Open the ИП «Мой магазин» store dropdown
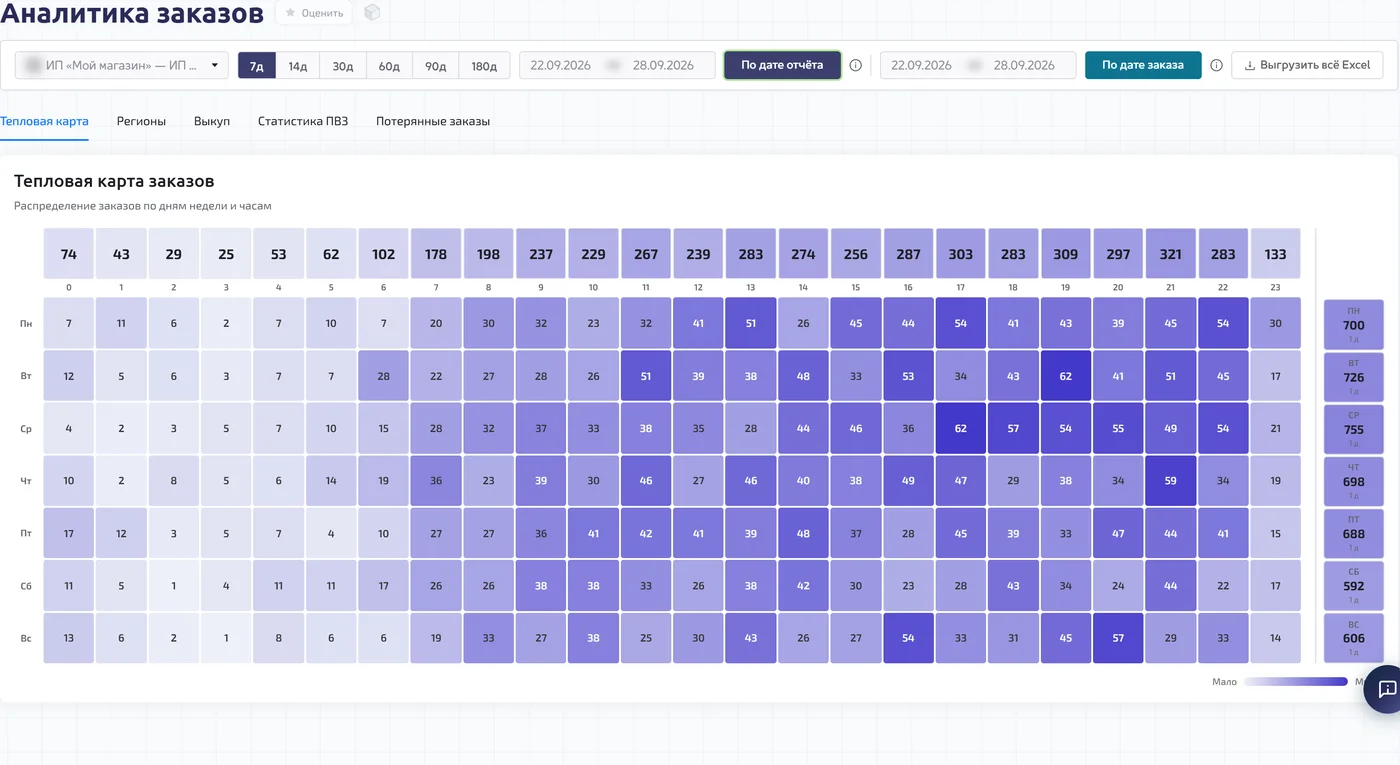This screenshot has height=765, width=1400. tap(122, 65)
